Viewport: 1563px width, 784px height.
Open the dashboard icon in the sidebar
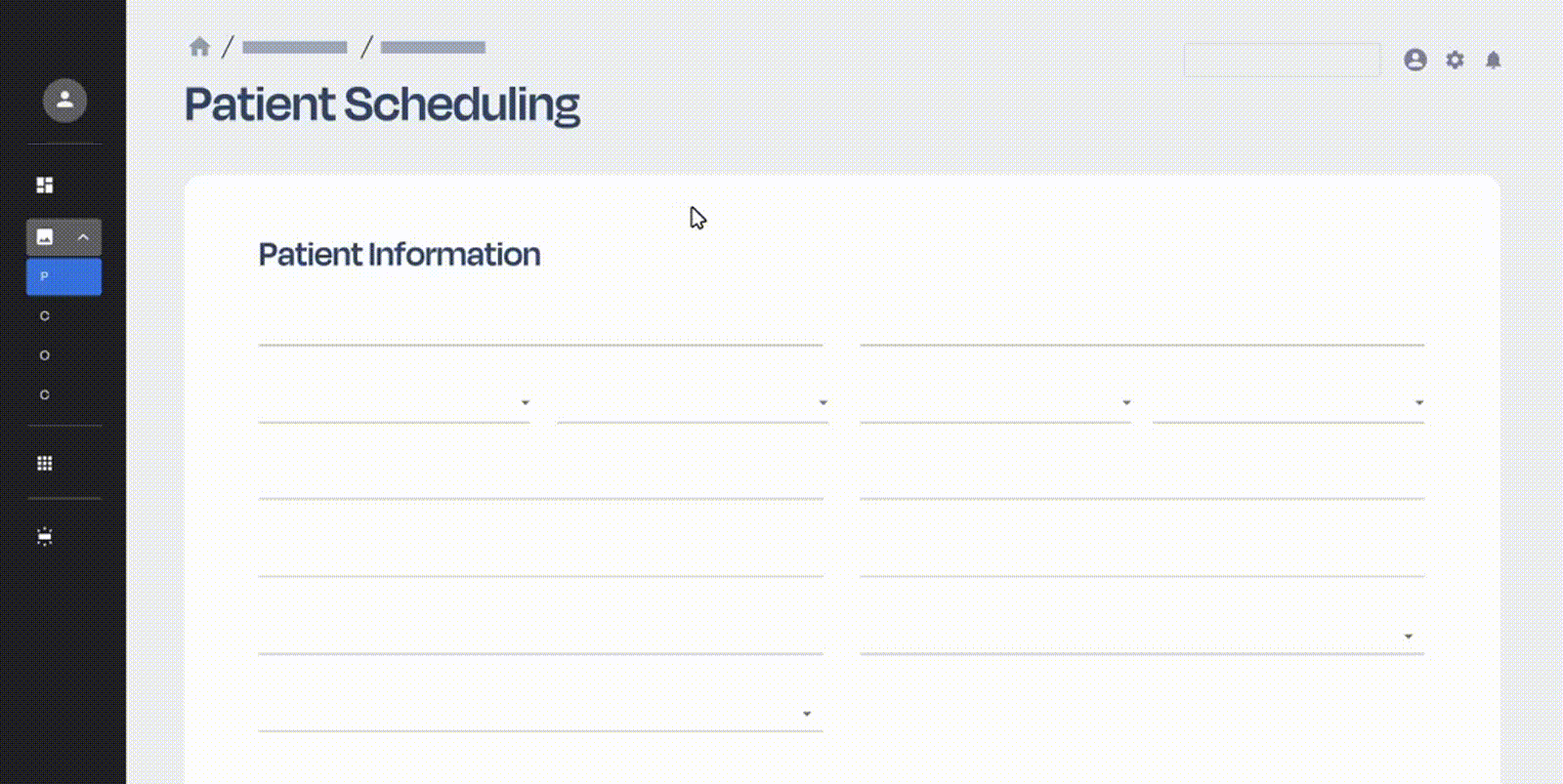(x=45, y=186)
